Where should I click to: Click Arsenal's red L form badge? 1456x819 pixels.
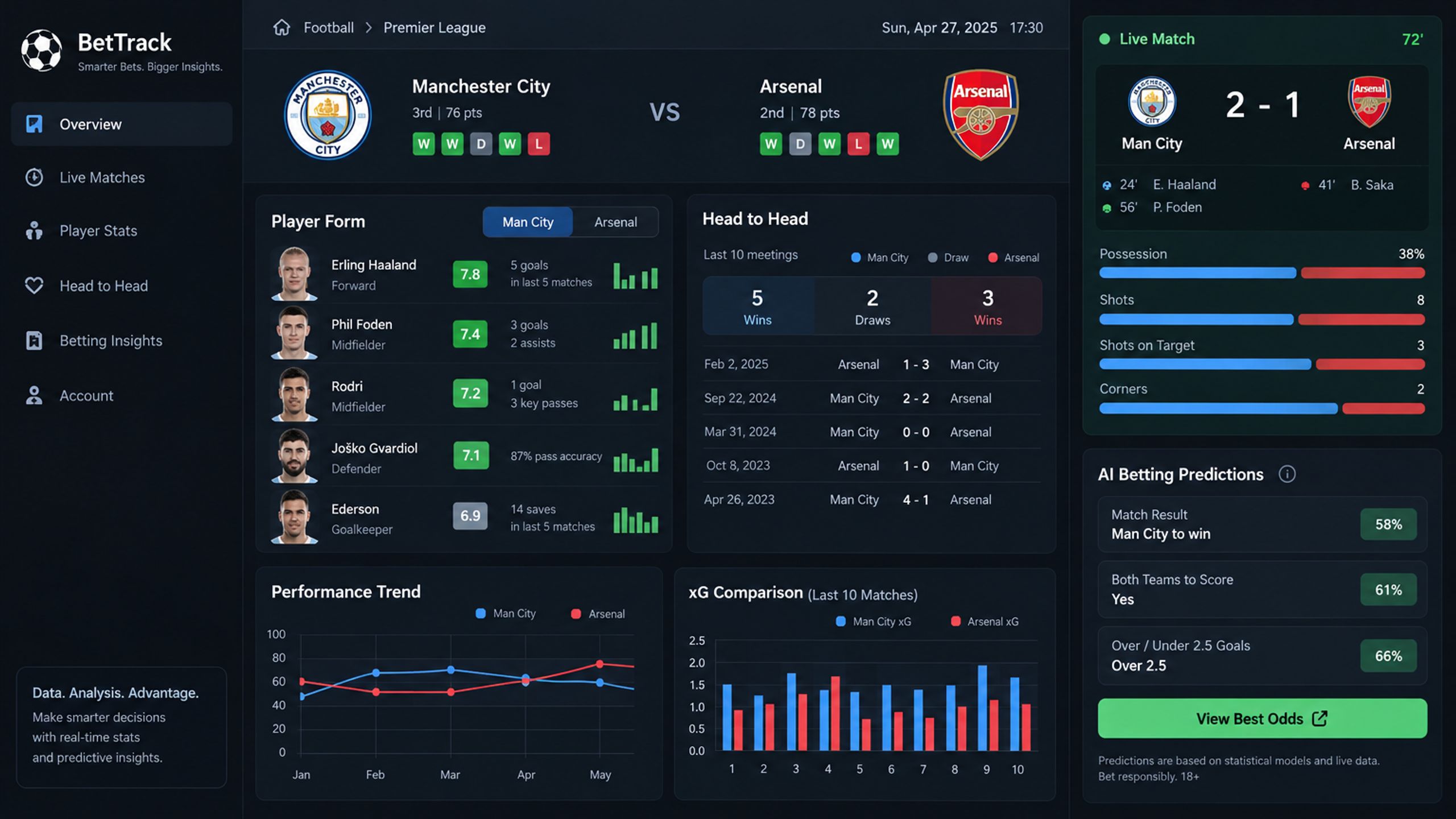click(x=858, y=144)
